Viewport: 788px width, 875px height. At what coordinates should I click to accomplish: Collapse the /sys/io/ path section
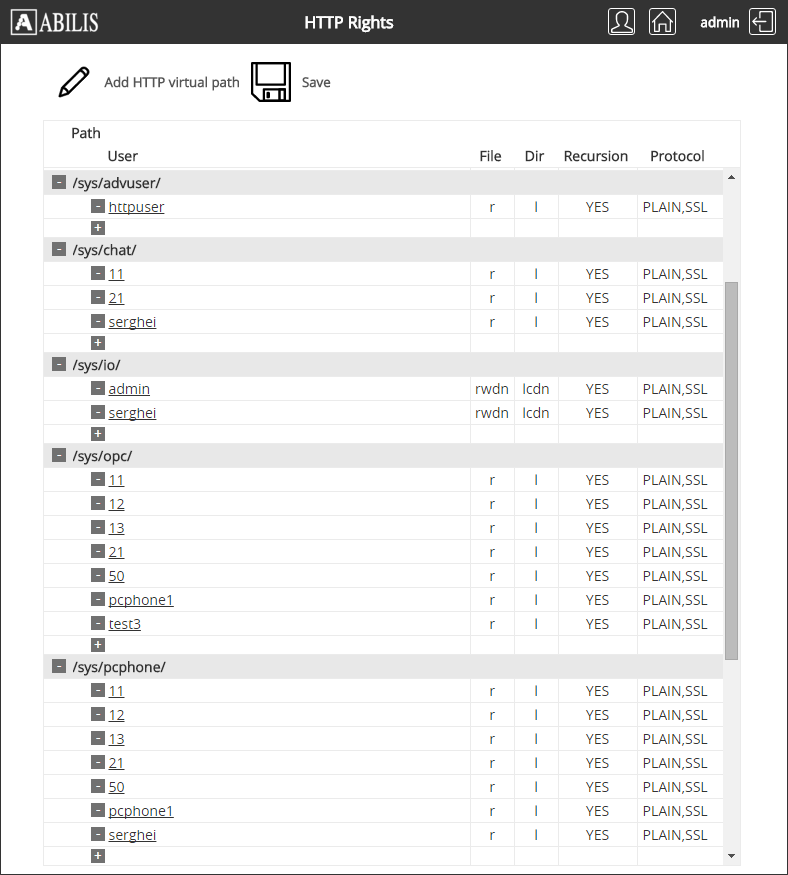point(59,364)
